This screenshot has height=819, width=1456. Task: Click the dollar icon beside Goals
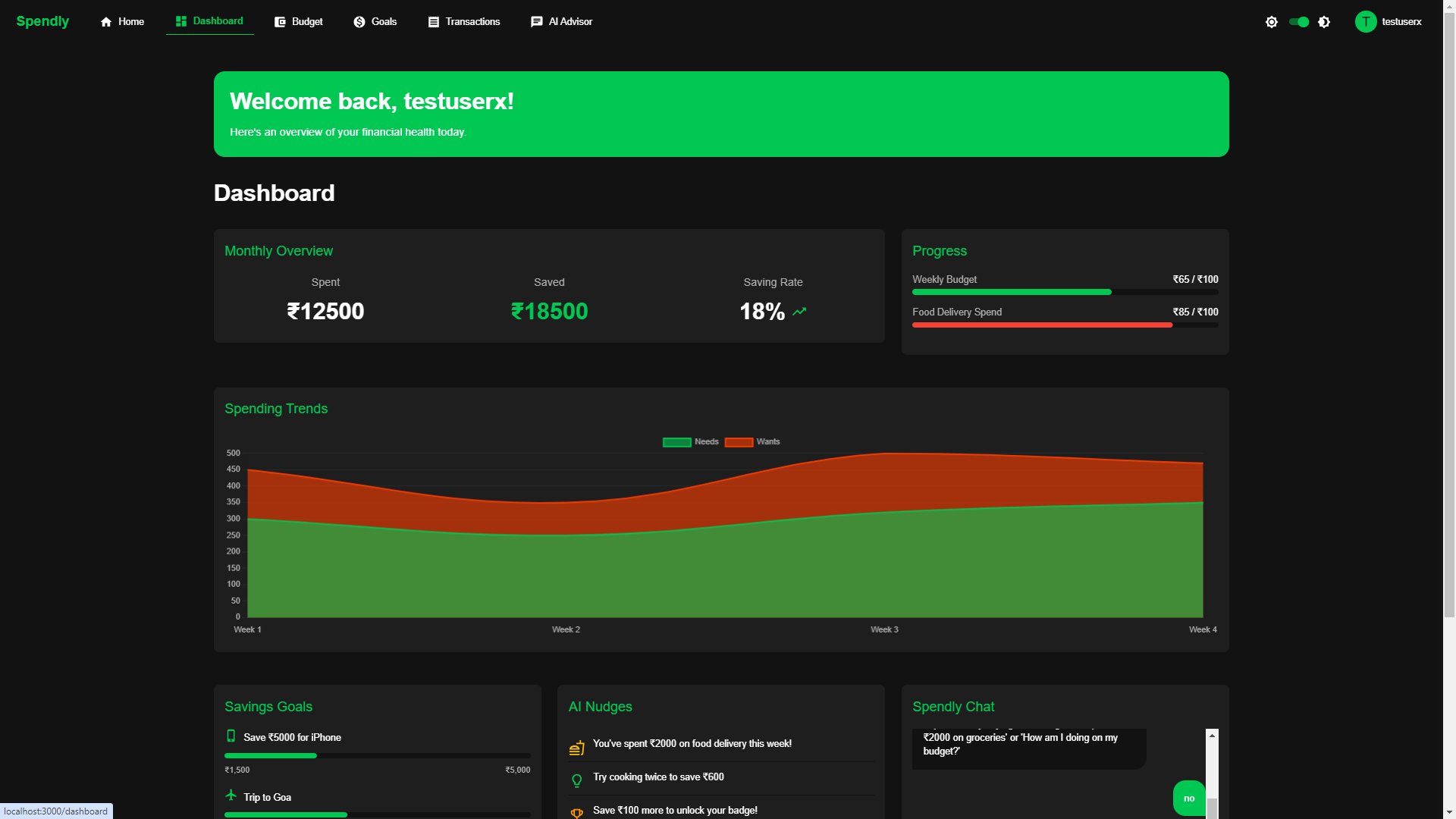(x=359, y=22)
